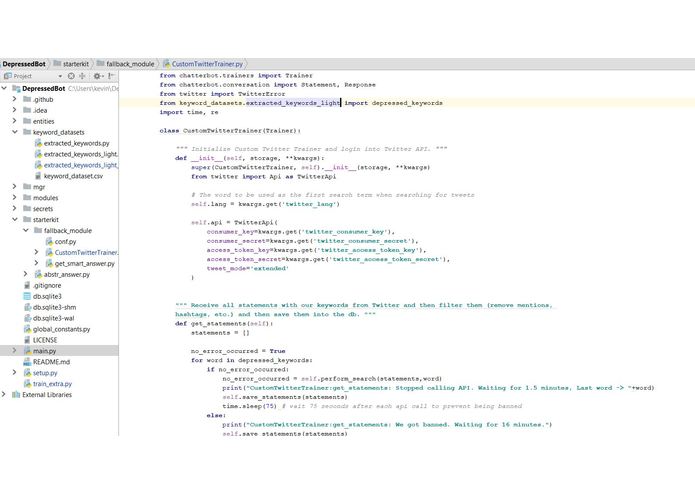Screen dimensions: 695x494
Task: Expand the entities folder arrow
Action: pyautogui.click(x=15, y=121)
